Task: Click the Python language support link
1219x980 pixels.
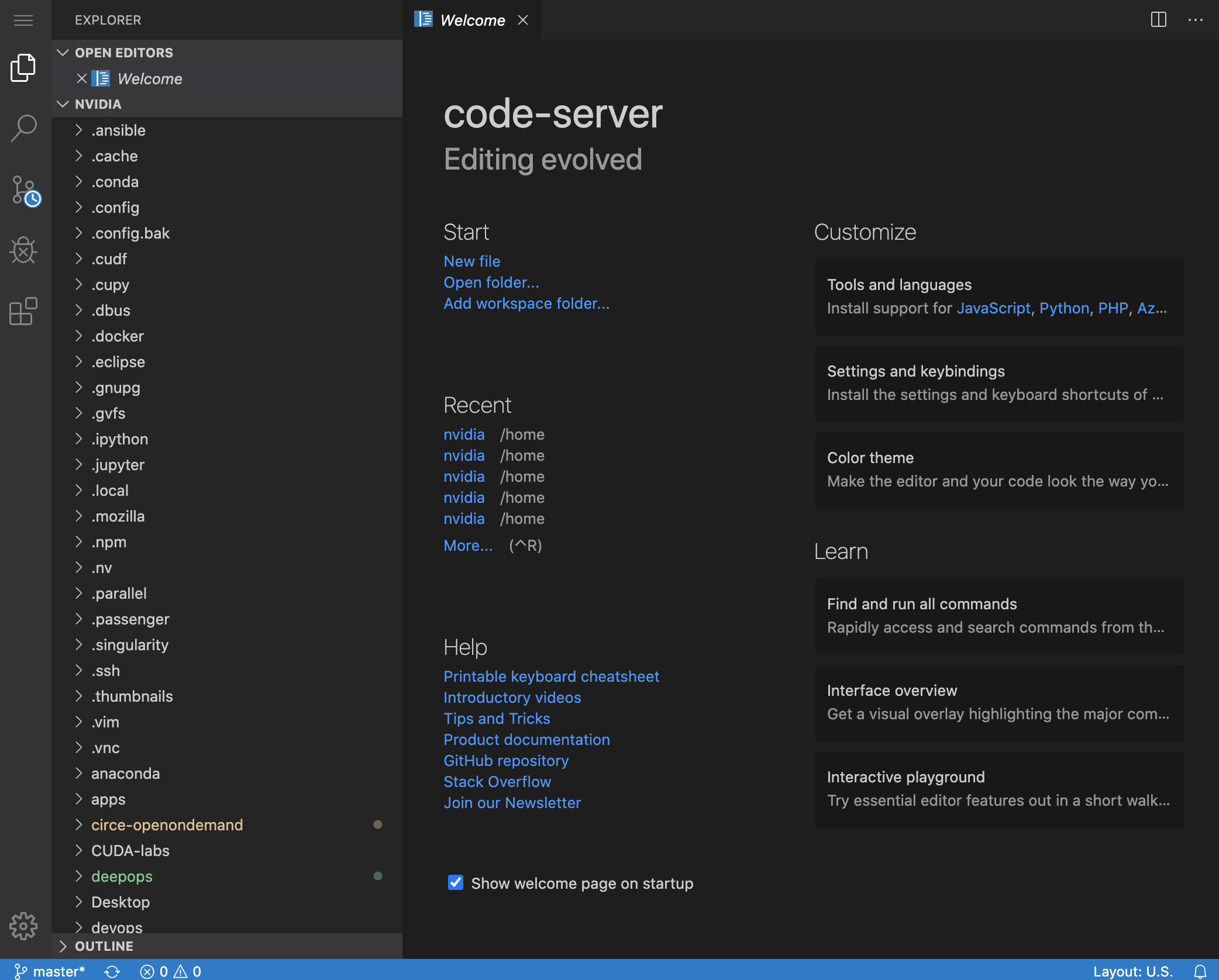Action: 1064,308
